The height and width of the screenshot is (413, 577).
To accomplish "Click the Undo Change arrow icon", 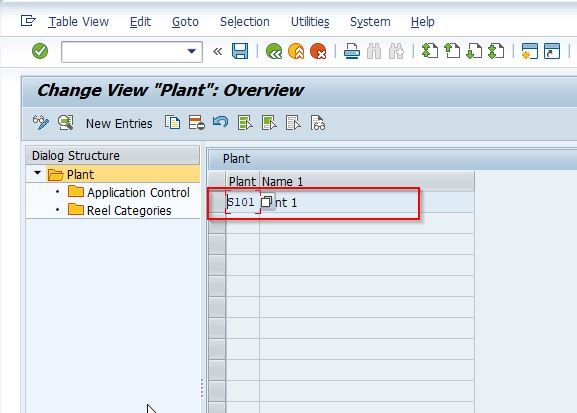I will point(220,122).
